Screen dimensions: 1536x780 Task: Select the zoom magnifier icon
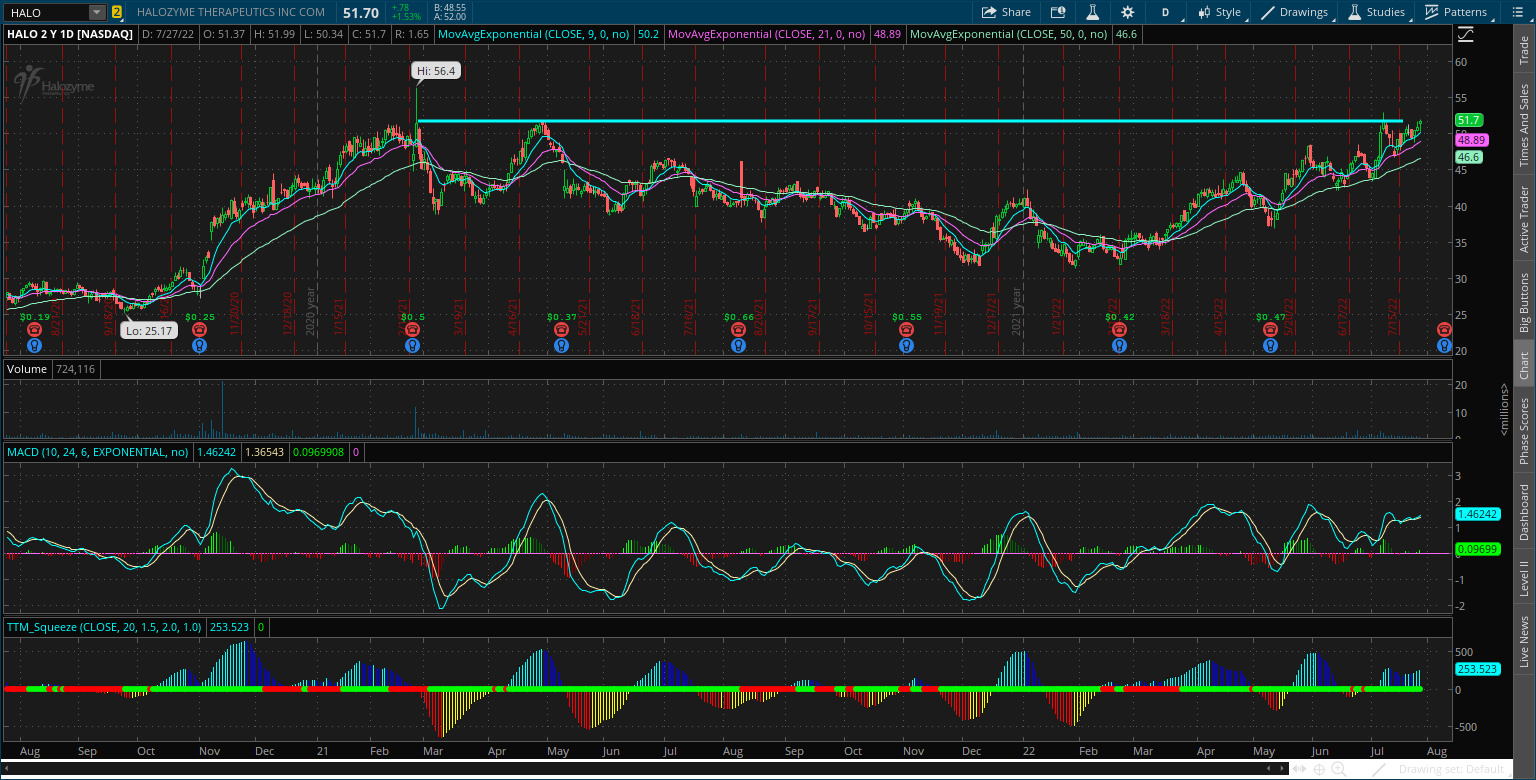click(1340, 769)
